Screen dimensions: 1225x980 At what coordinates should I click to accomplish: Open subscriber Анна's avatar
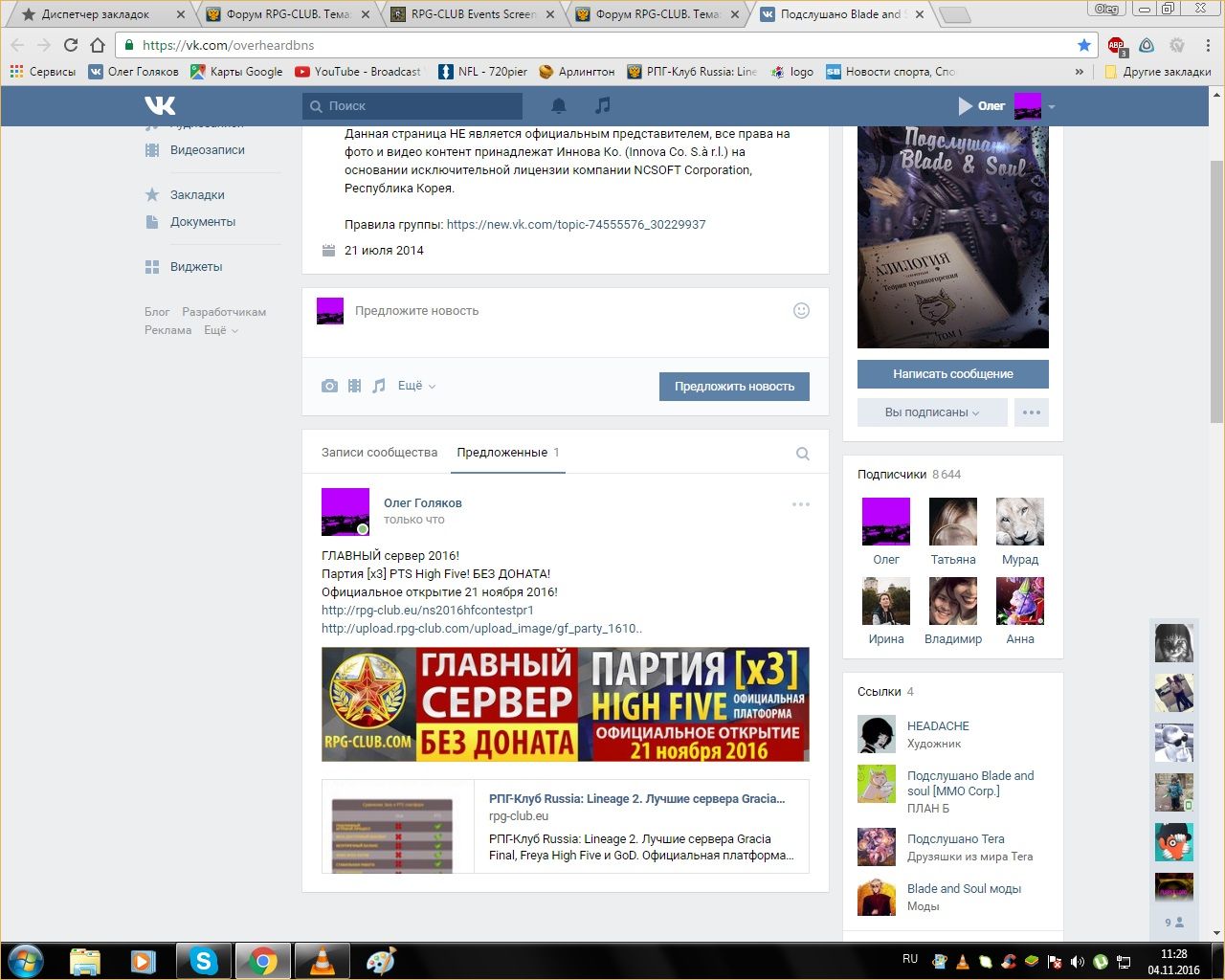click(1020, 601)
